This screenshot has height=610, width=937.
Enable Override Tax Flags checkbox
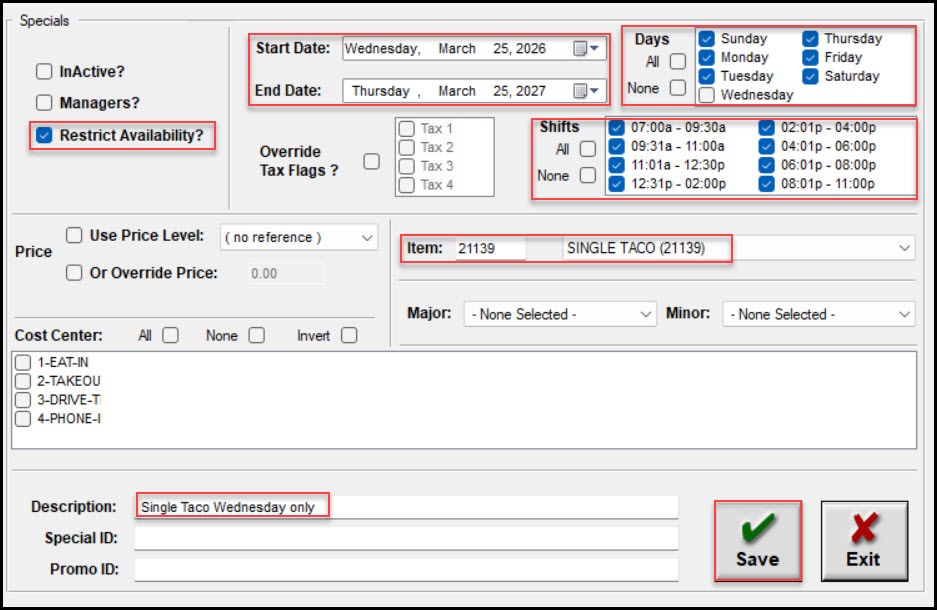pyautogui.click(x=371, y=161)
